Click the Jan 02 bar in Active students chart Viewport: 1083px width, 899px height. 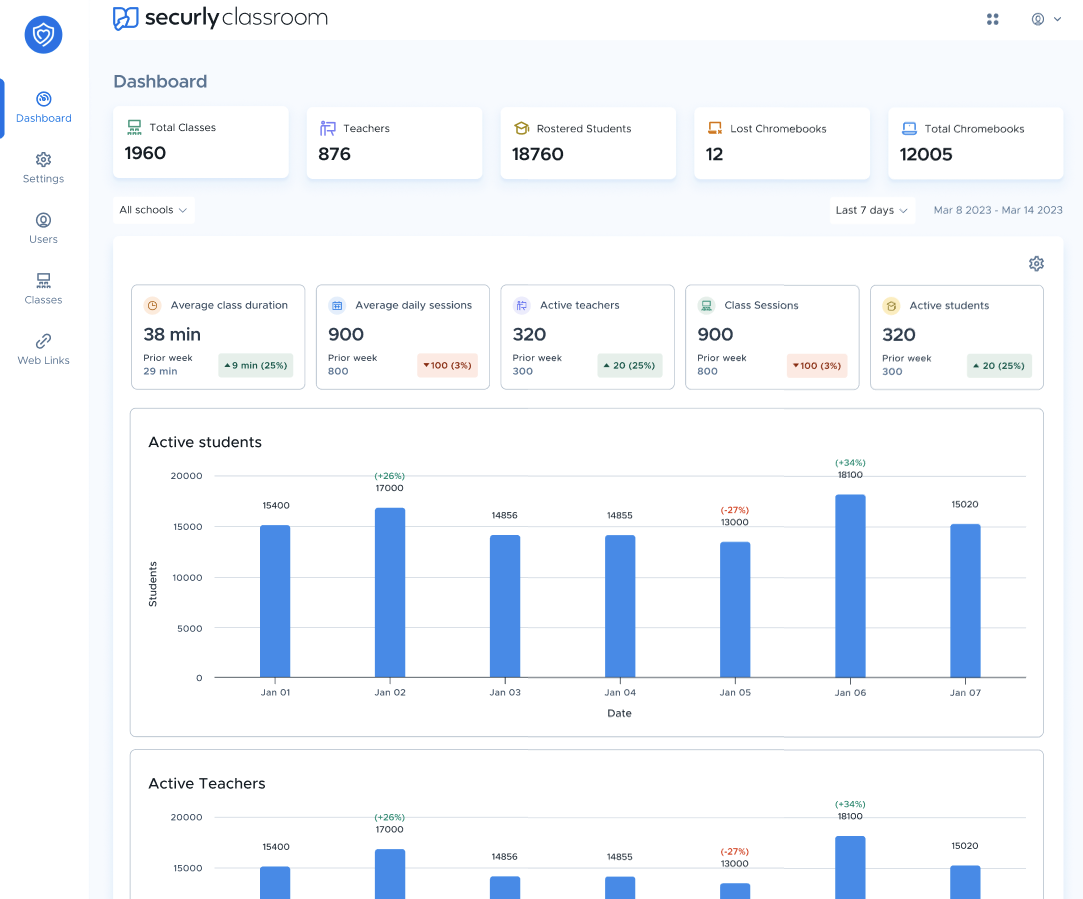(390, 592)
